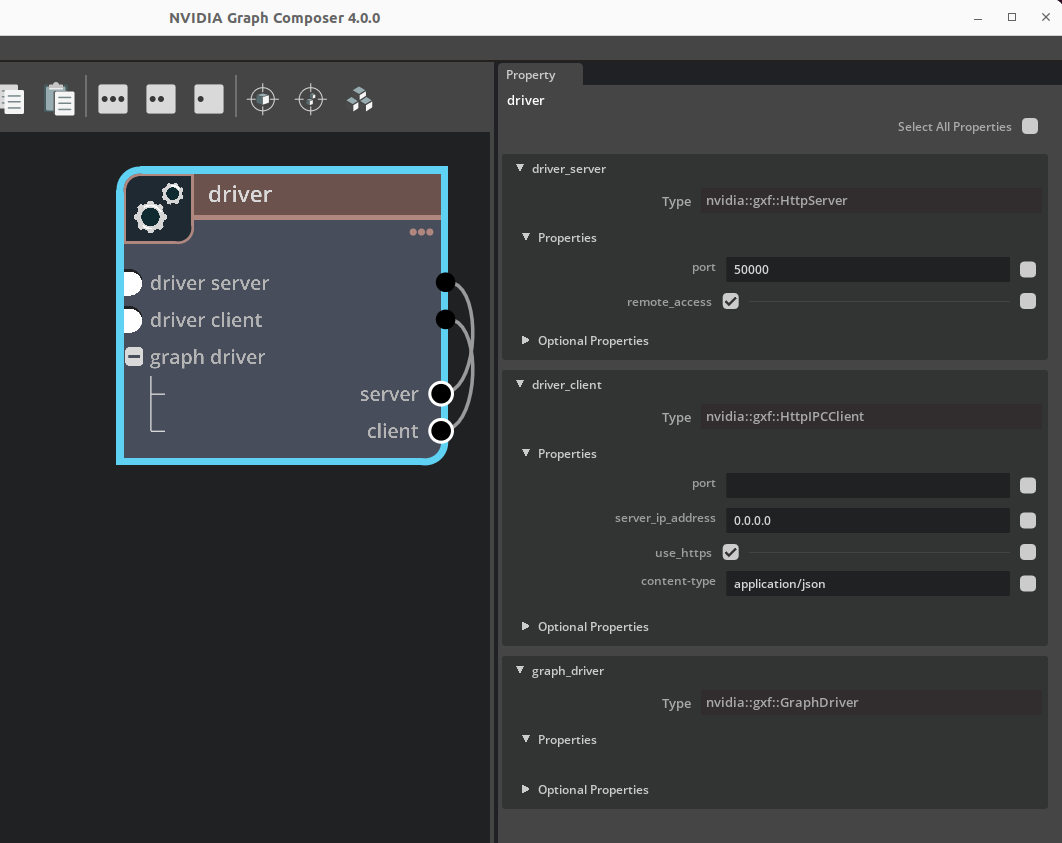Tick selection box beside driver_client port
The image size is (1062, 843).
point(1027,485)
